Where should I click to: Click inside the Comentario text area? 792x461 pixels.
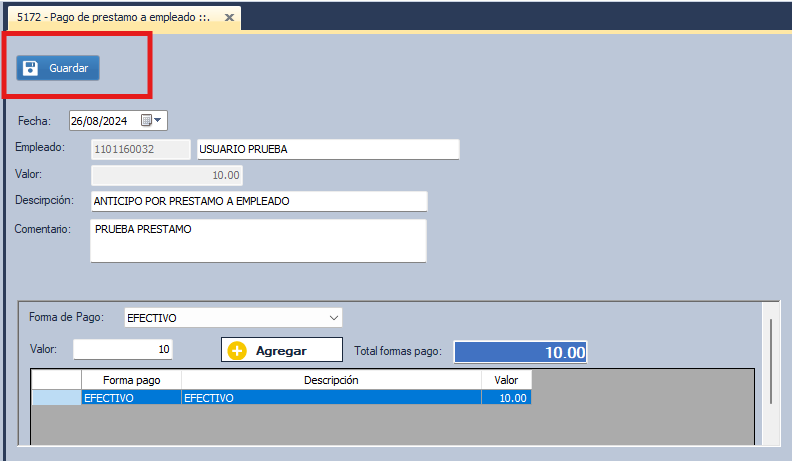(x=258, y=240)
